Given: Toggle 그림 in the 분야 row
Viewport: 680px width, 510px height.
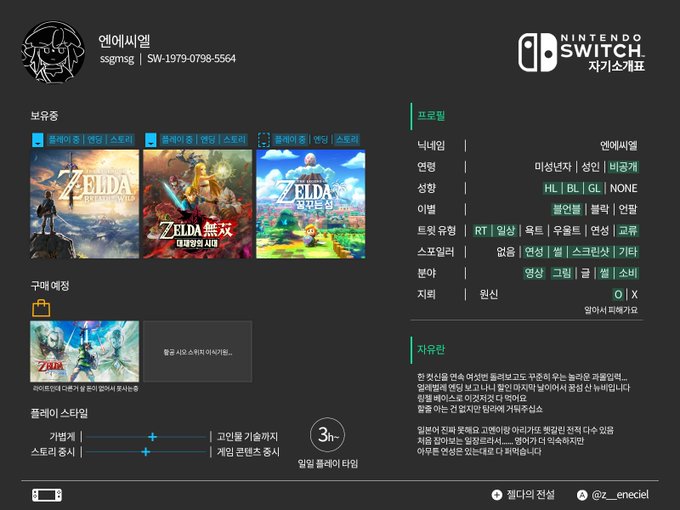Looking at the screenshot, I should (x=562, y=273).
